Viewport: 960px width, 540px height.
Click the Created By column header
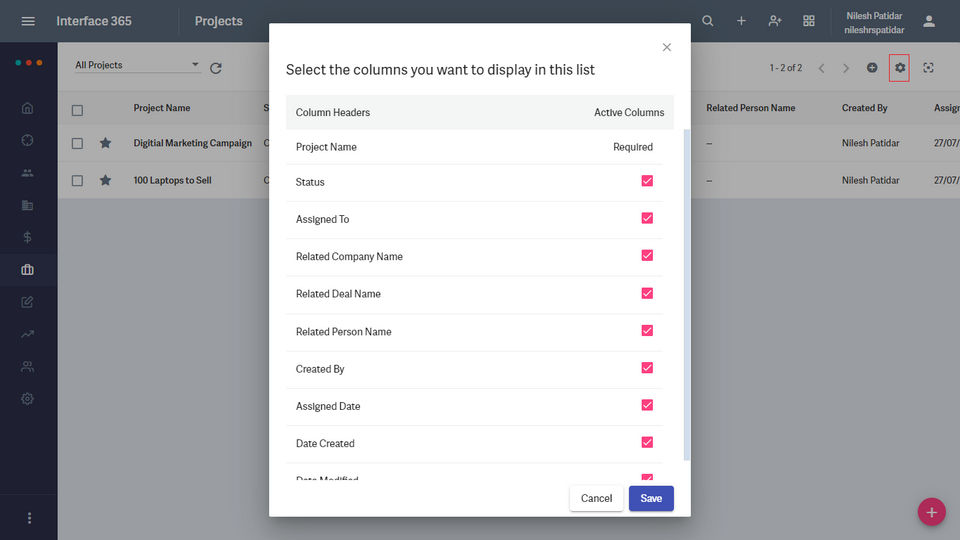coord(864,108)
